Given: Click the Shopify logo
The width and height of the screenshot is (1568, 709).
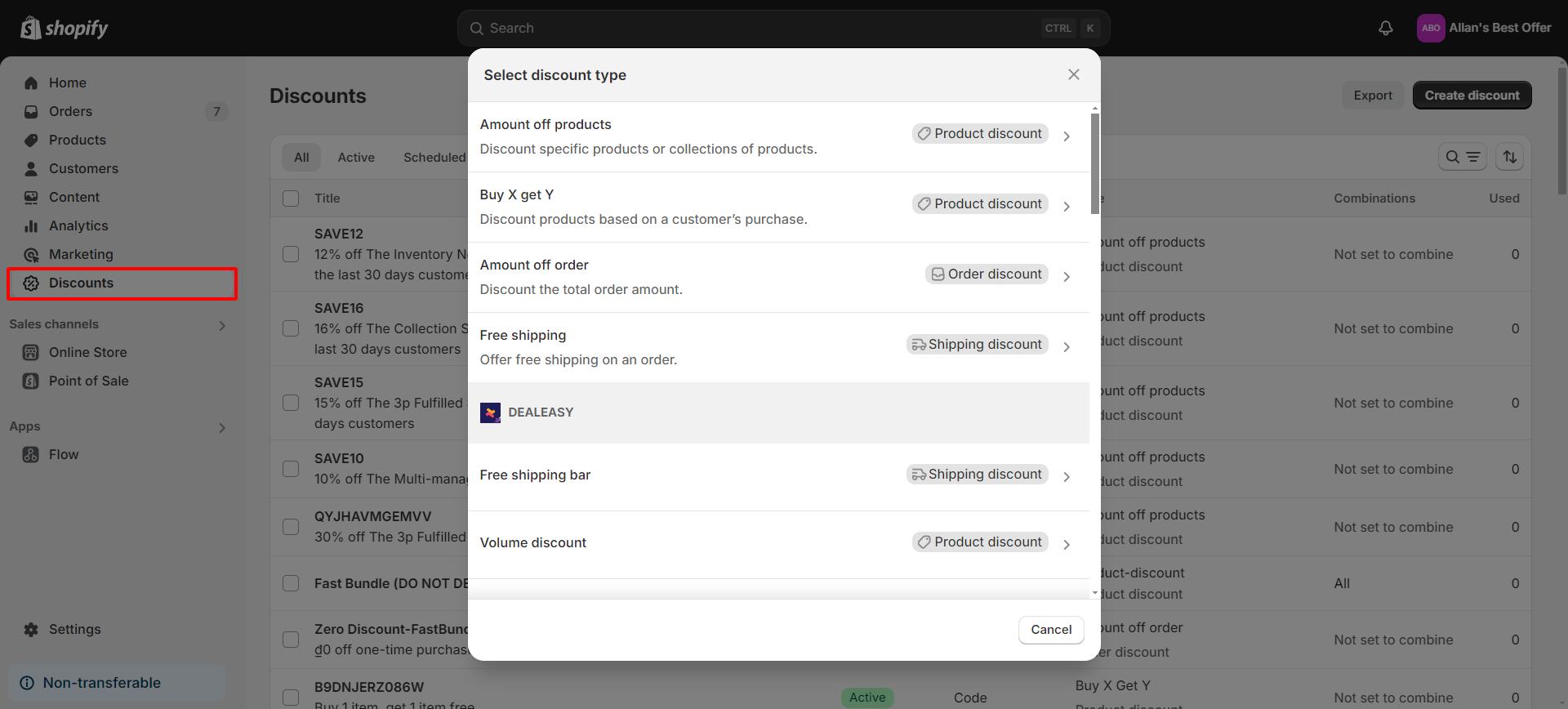Looking at the screenshot, I should [x=65, y=29].
